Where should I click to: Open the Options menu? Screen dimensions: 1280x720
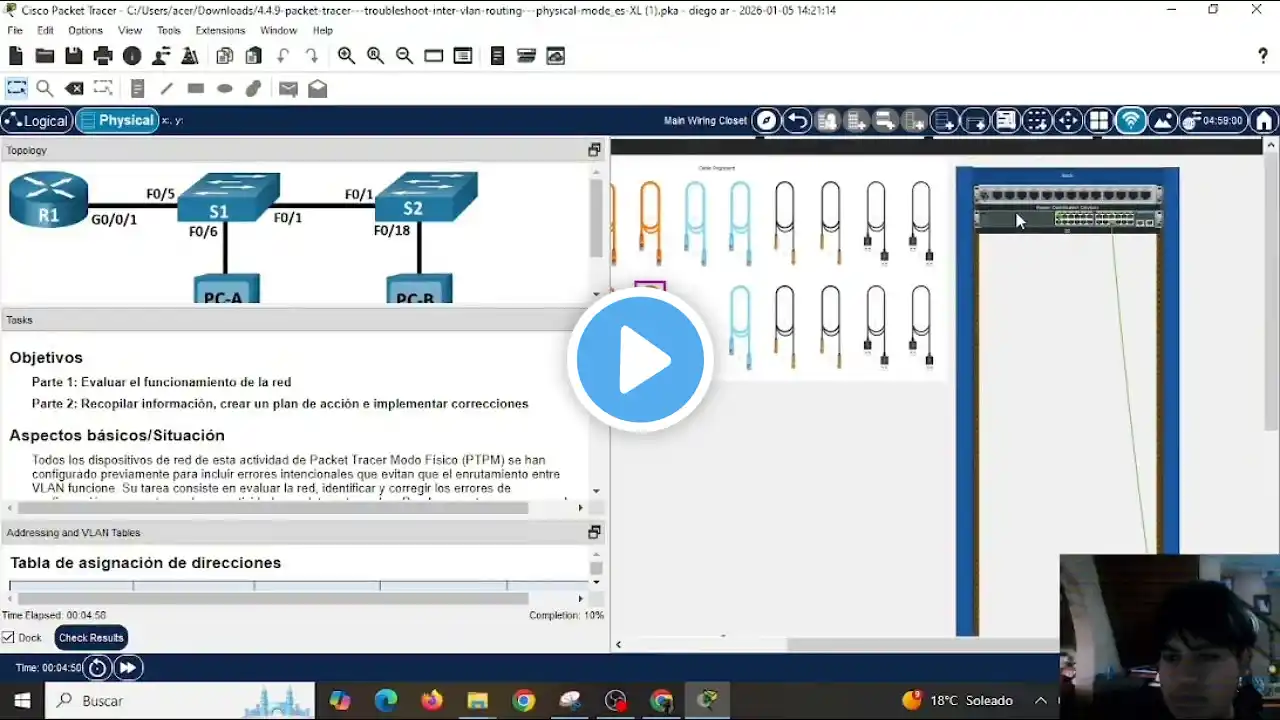85,30
